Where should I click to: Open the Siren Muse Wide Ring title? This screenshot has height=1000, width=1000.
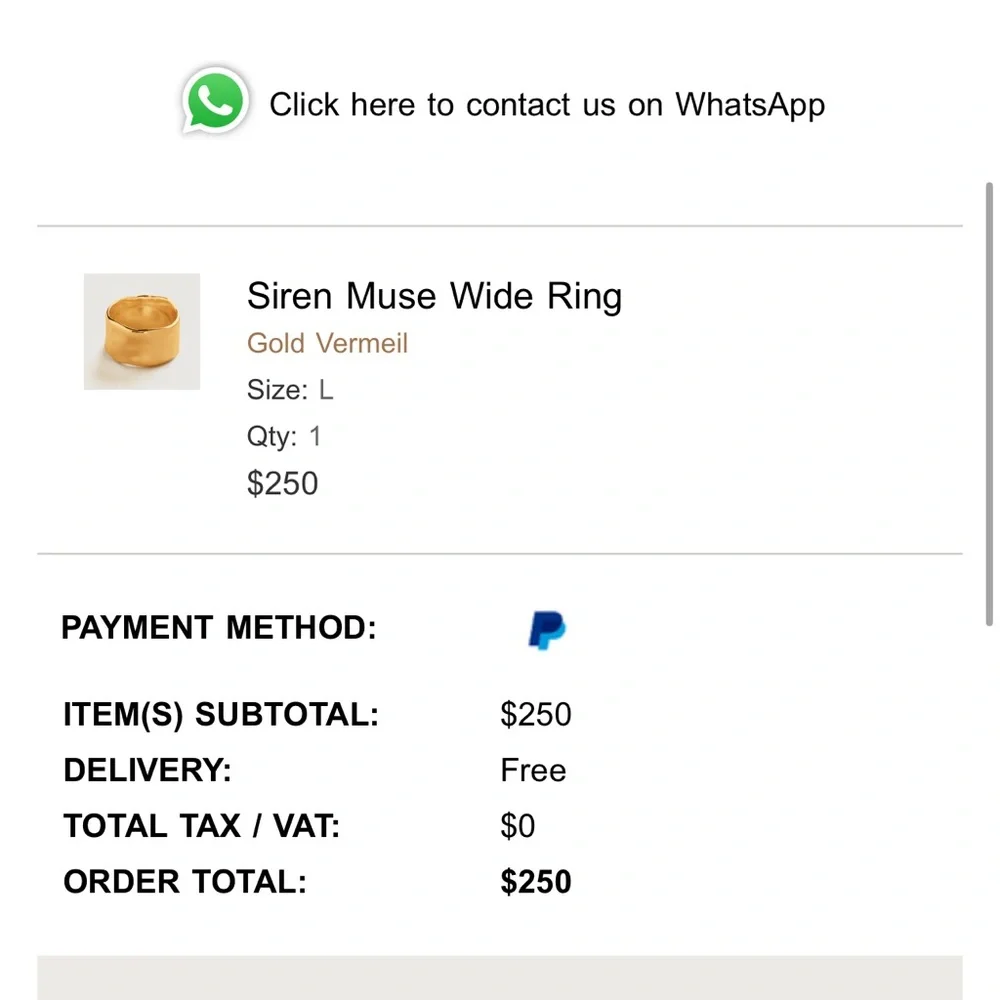434,296
